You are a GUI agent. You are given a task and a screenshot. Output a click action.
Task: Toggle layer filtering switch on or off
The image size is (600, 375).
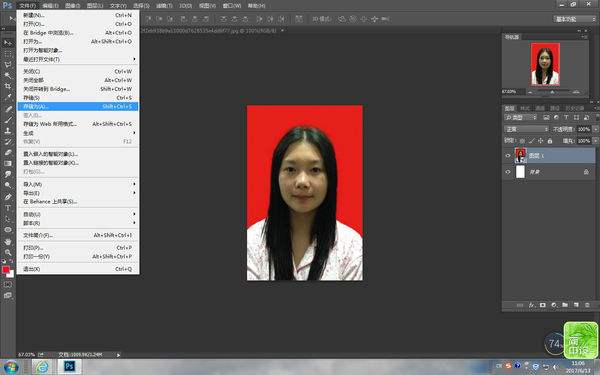click(x=596, y=117)
